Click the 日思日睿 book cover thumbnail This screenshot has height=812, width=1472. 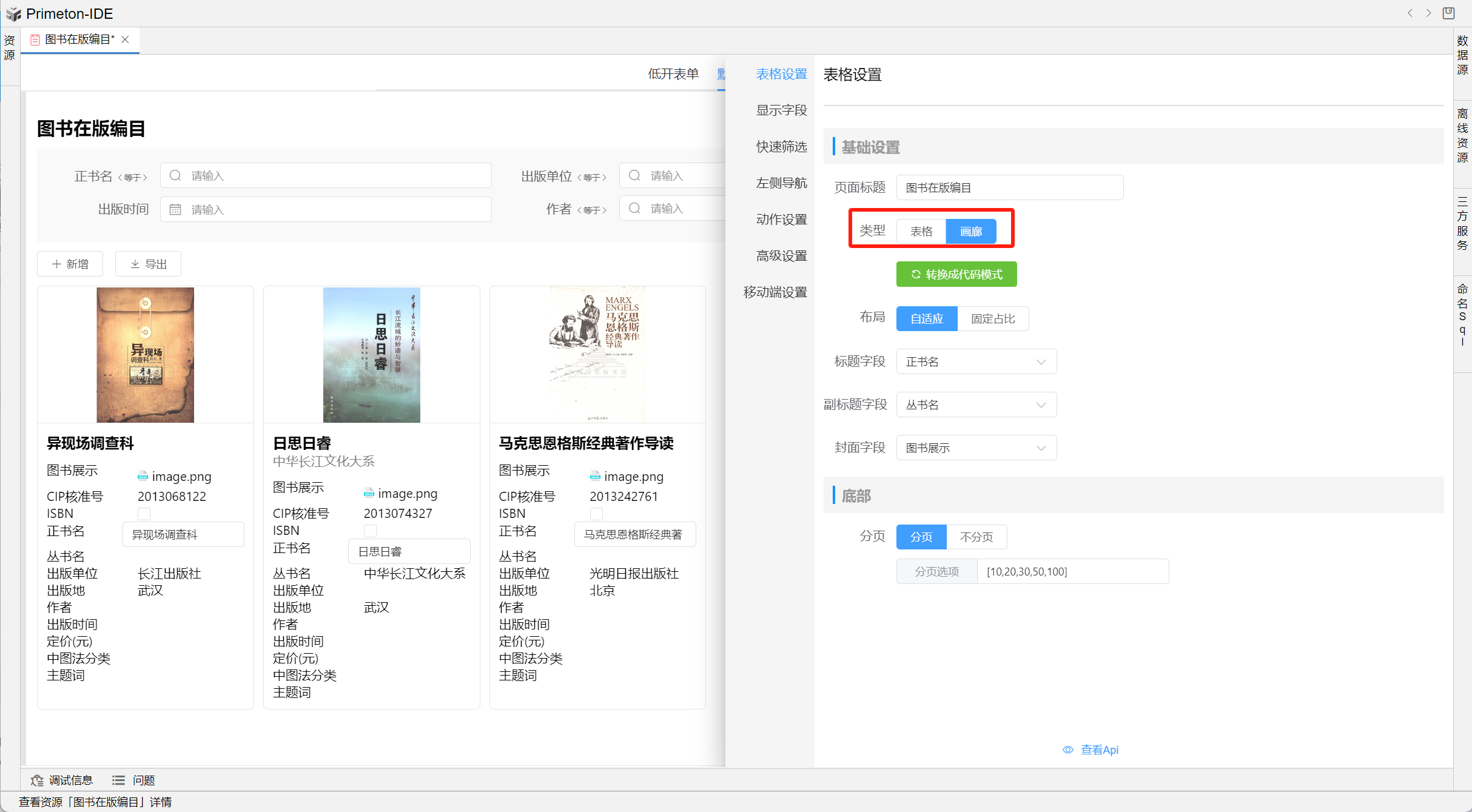click(x=371, y=355)
